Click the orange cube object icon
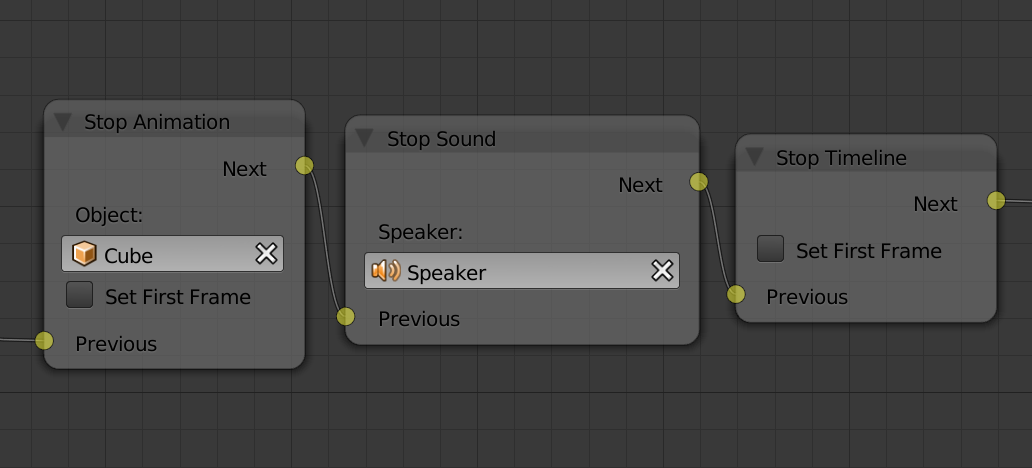The width and height of the screenshot is (1032, 468). click(84, 254)
